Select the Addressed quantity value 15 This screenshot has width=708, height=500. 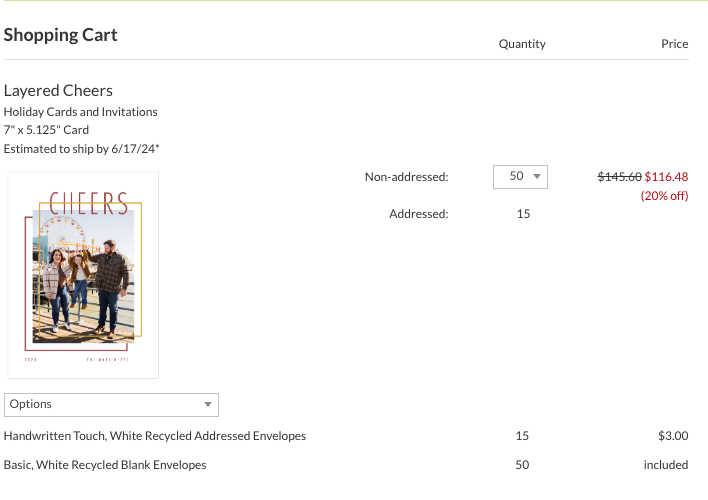pos(523,214)
